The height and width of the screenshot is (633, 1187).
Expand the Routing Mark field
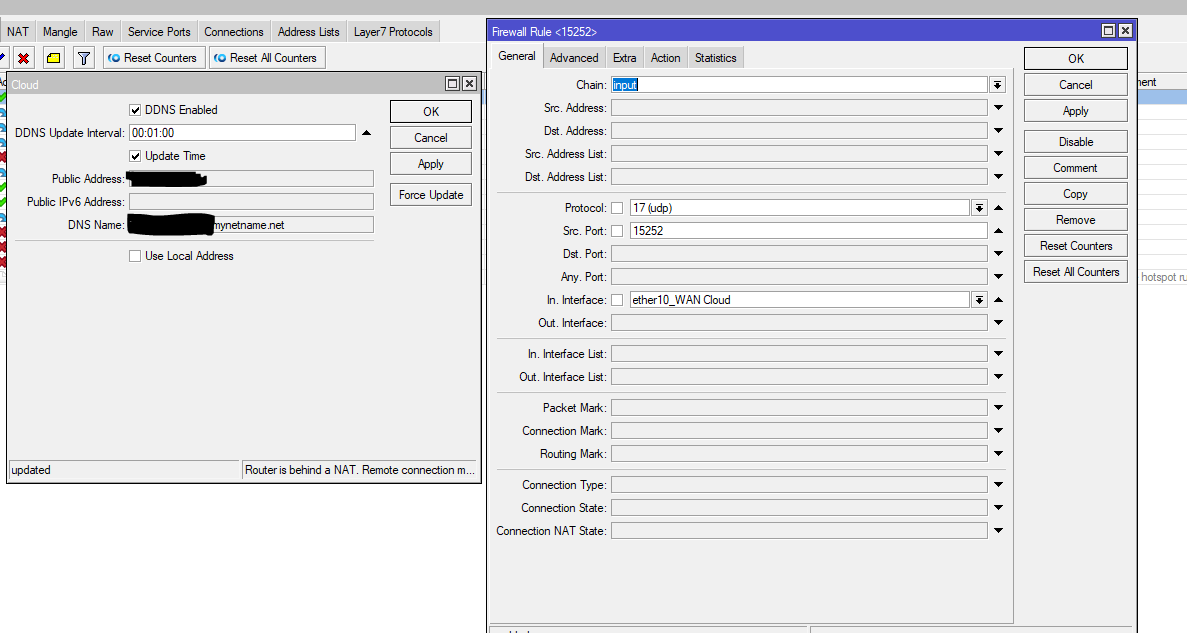click(999, 454)
